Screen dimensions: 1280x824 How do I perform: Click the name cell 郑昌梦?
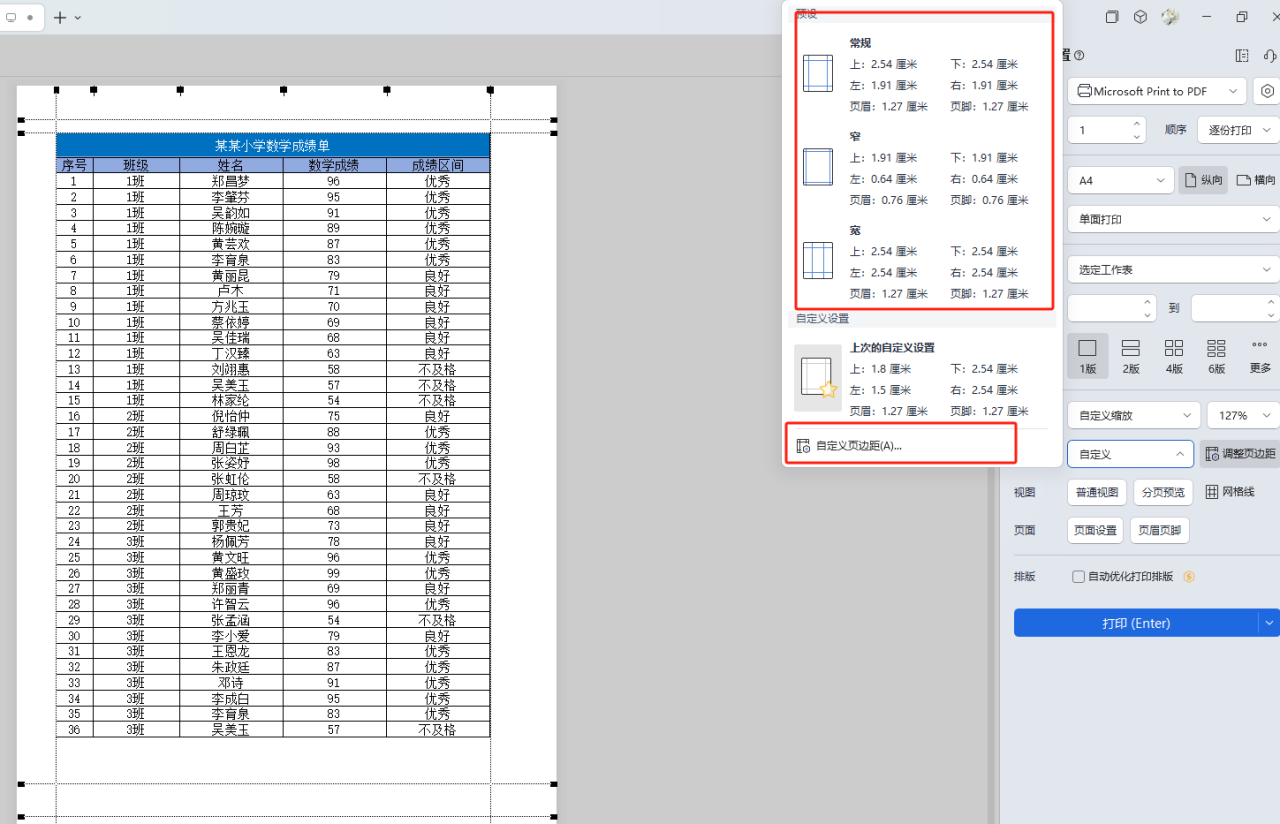[231, 181]
